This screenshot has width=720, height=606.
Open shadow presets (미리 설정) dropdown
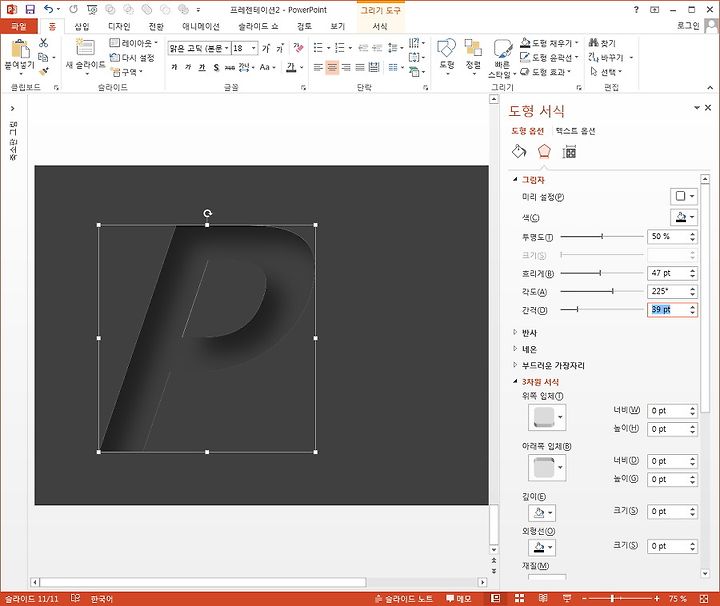[684, 196]
